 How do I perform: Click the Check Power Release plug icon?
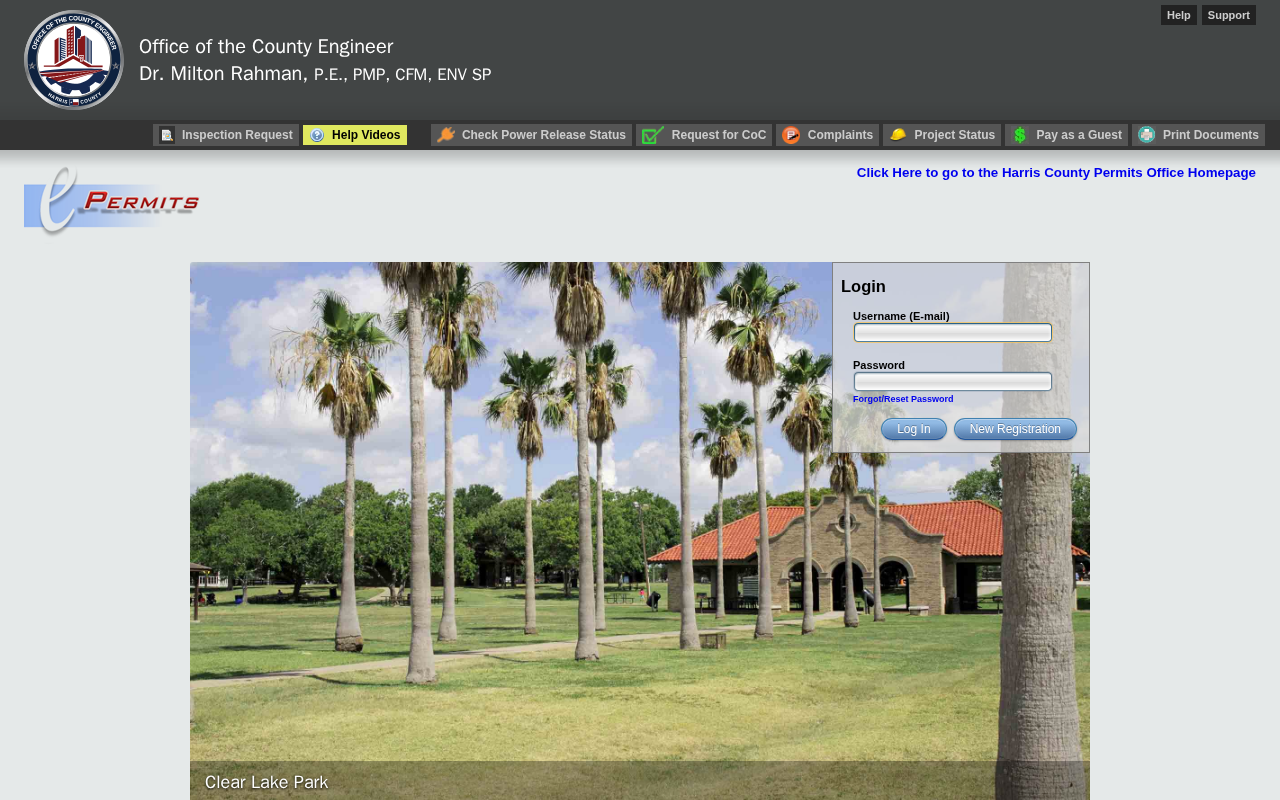click(446, 135)
